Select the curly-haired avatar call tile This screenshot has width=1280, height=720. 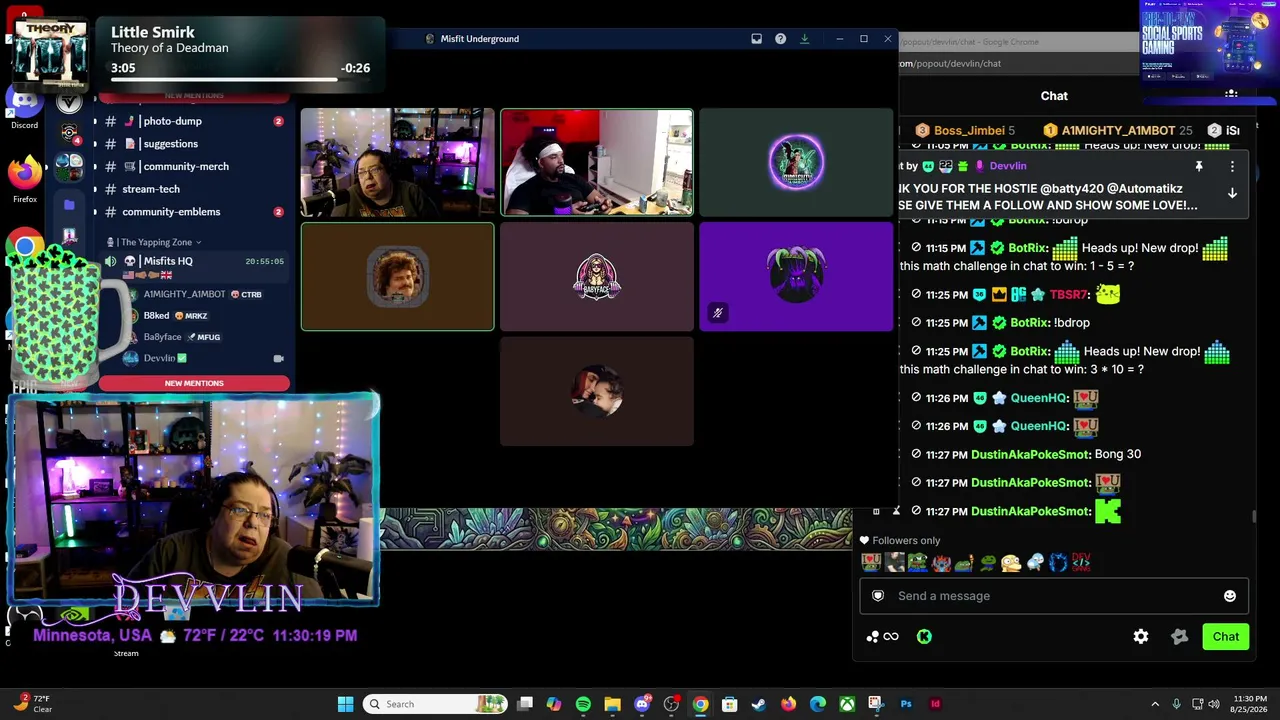click(x=398, y=276)
